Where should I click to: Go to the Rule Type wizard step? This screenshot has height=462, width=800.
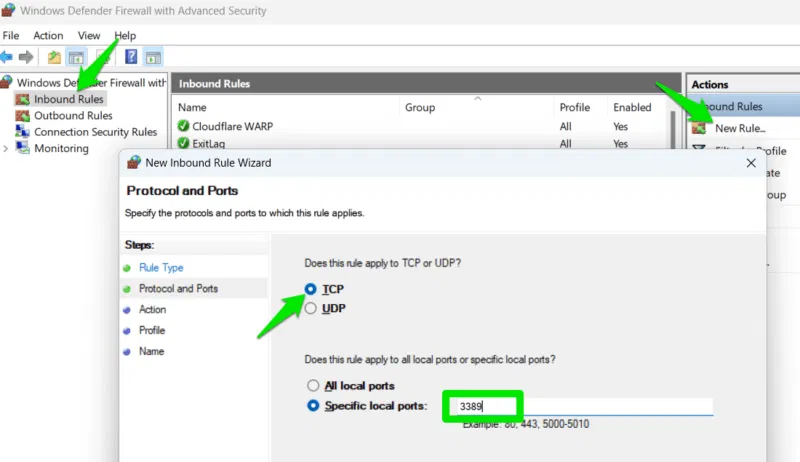tap(161, 268)
